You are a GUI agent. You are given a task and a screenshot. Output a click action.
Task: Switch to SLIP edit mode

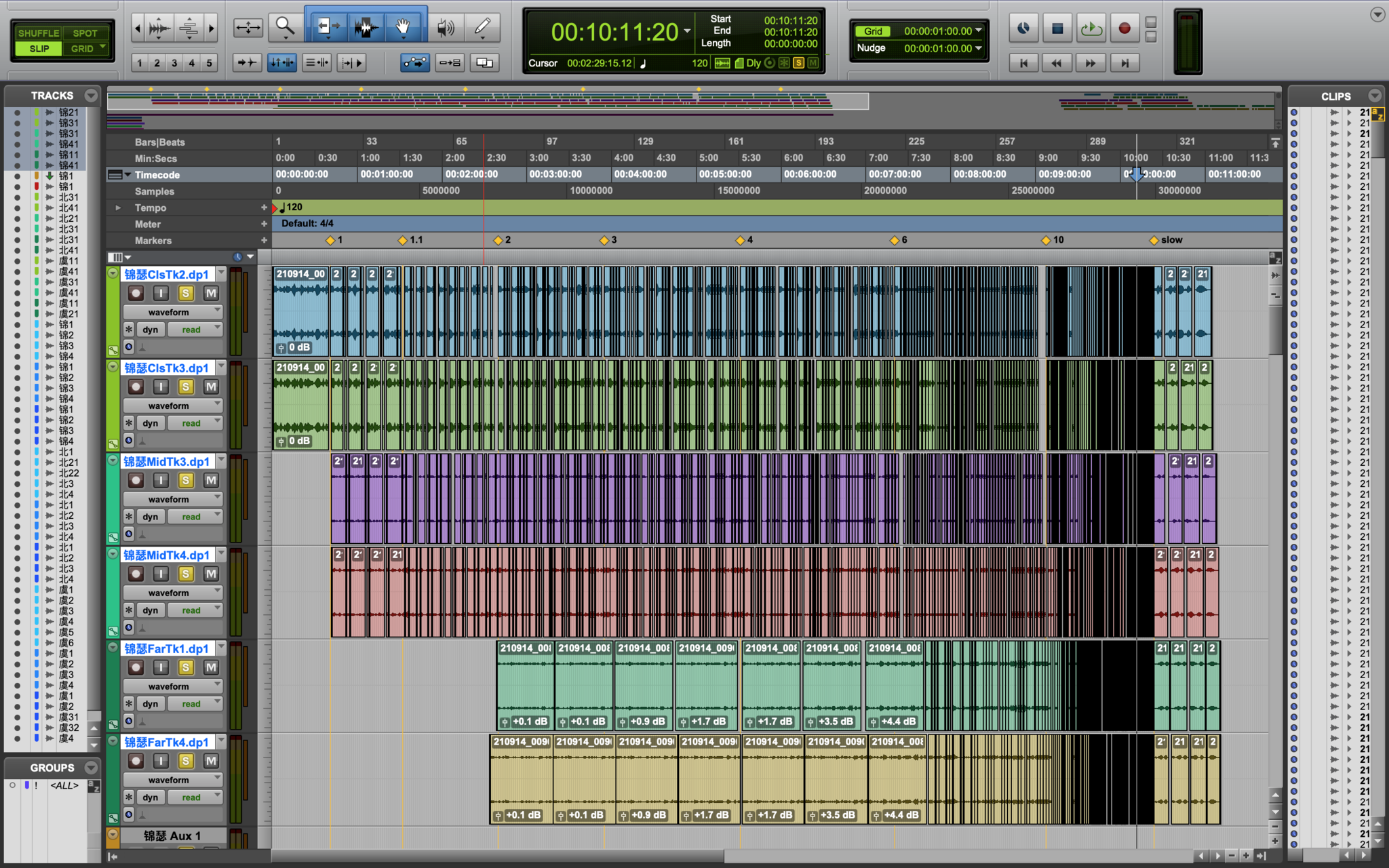point(39,49)
